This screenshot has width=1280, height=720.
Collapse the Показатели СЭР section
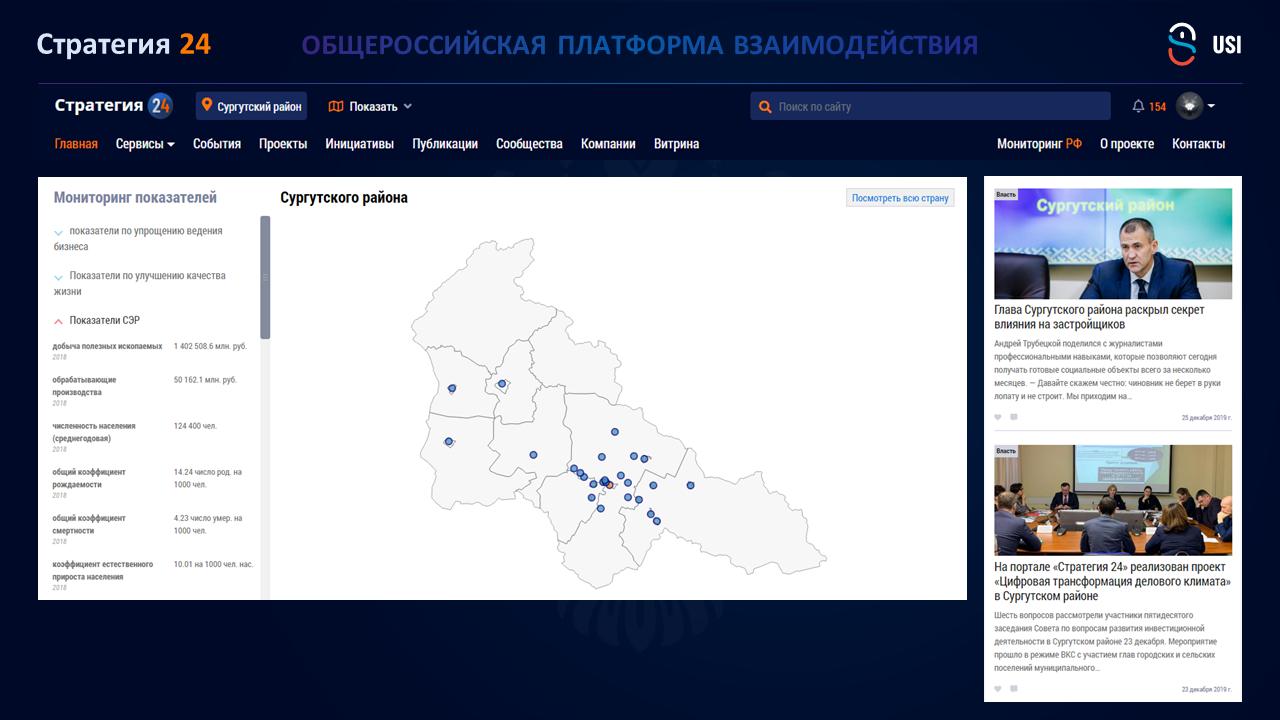59,321
